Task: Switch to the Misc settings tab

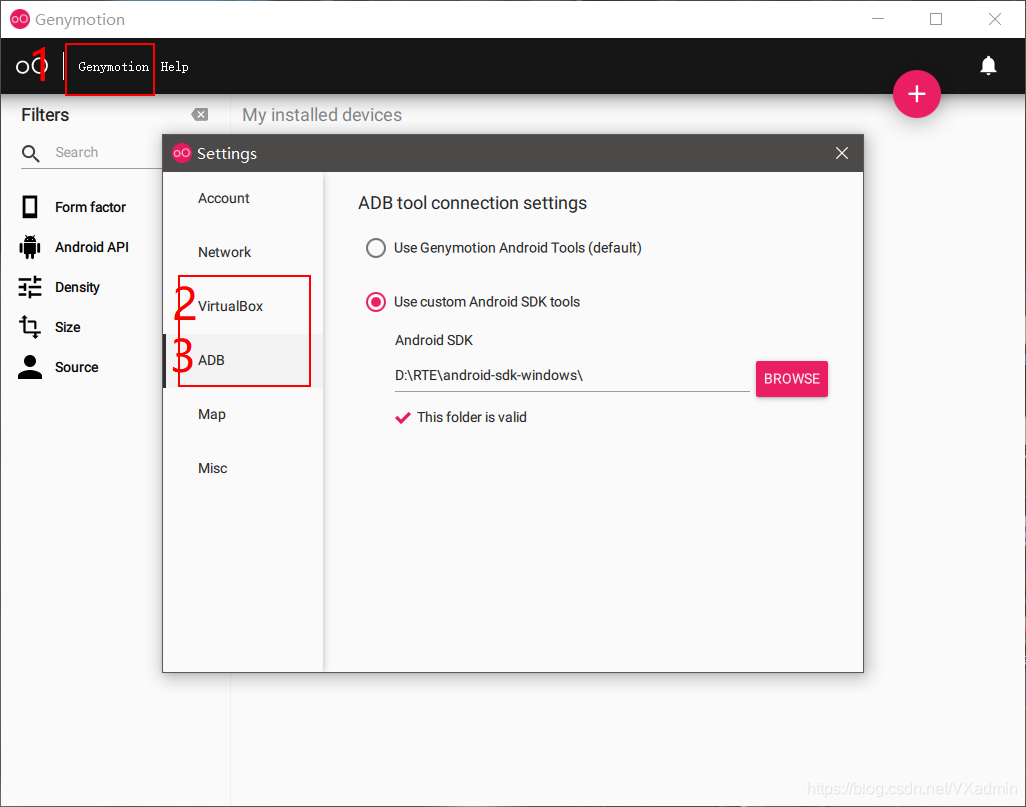Action: click(x=243, y=468)
